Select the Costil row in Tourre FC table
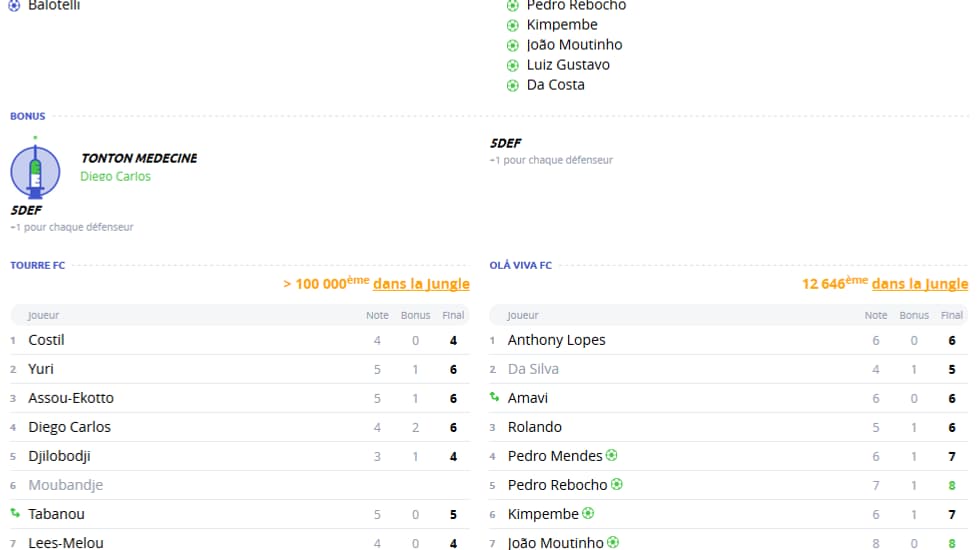This screenshot has width=977, height=550. pyautogui.click(x=240, y=340)
